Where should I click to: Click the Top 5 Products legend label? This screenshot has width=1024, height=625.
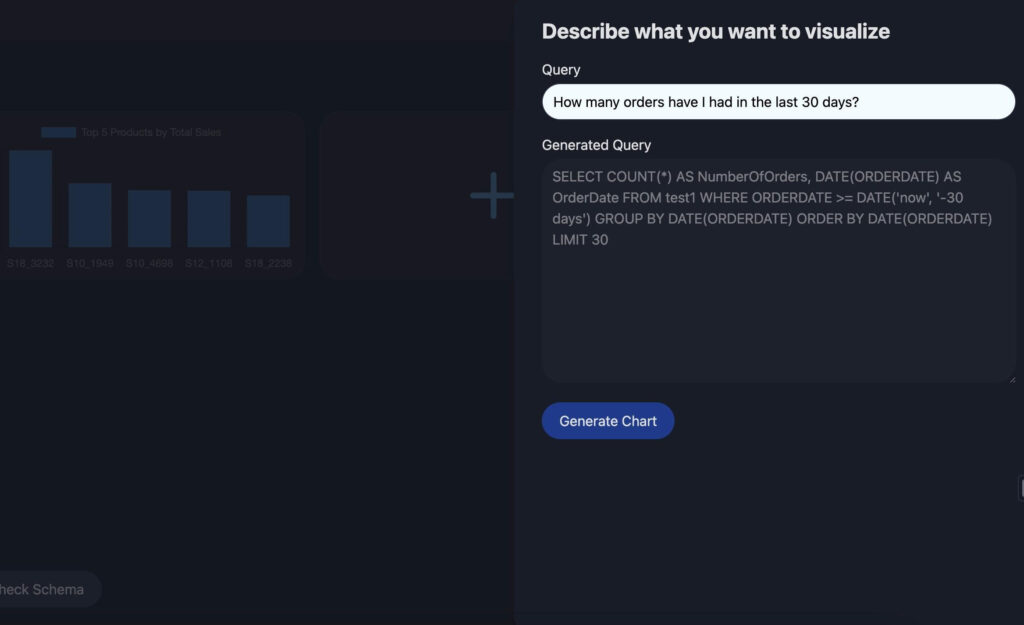point(151,132)
